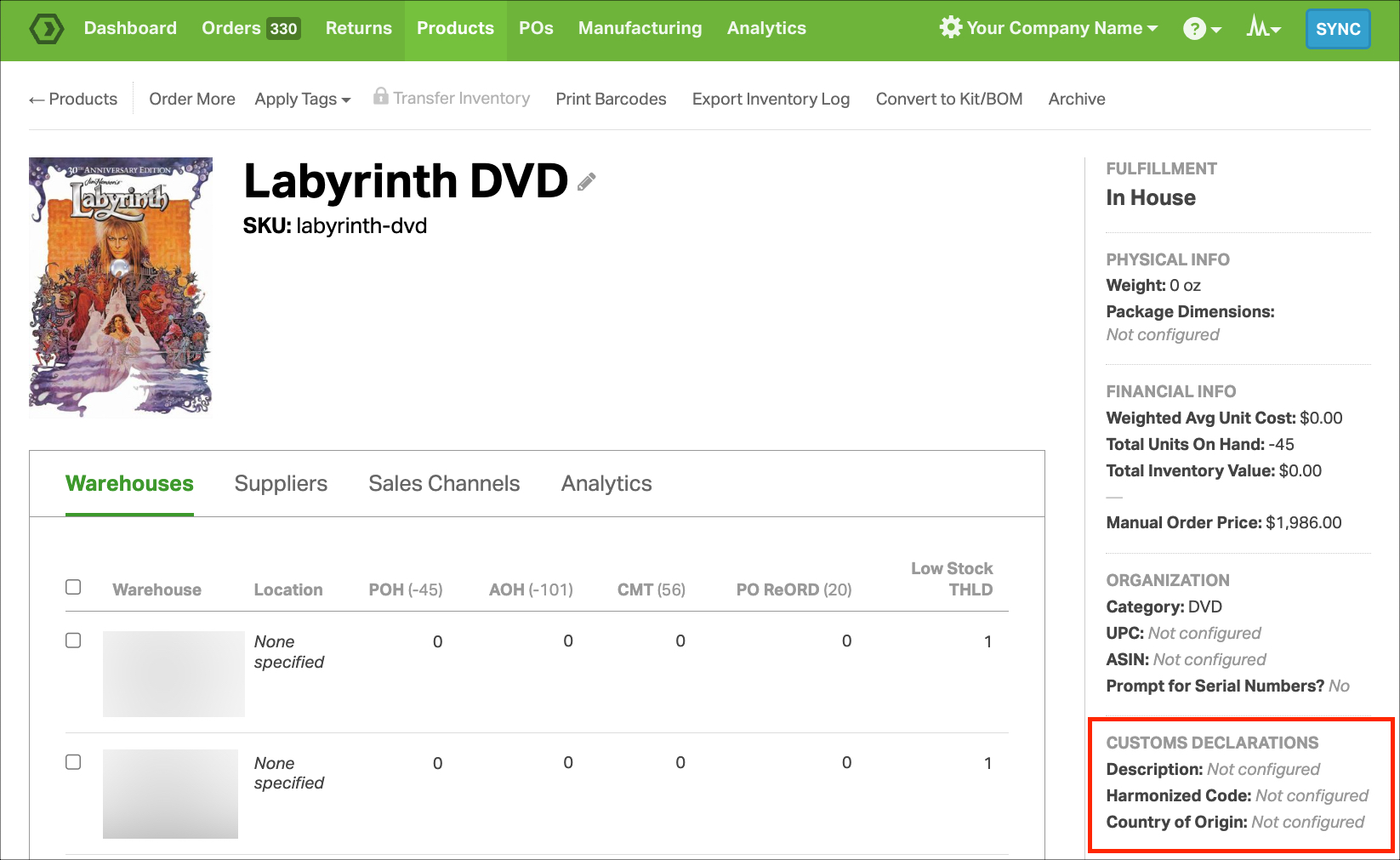
Task: Go back to Products list
Action: click(73, 99)
